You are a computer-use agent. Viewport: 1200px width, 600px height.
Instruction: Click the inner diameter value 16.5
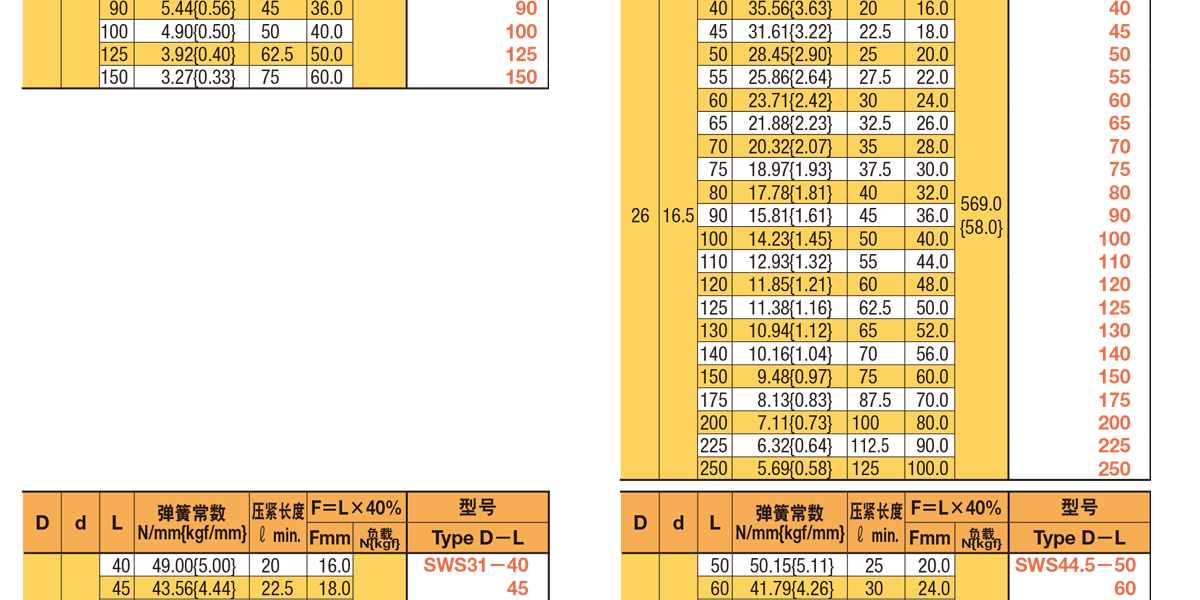678,215
